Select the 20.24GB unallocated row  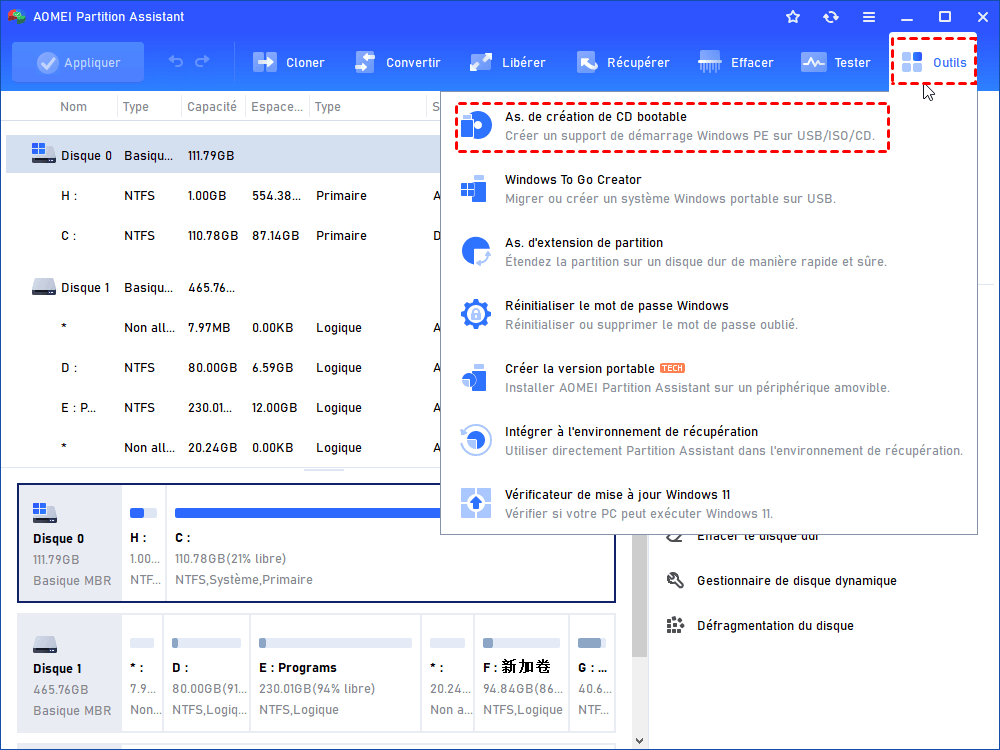[x=223, y=448]
